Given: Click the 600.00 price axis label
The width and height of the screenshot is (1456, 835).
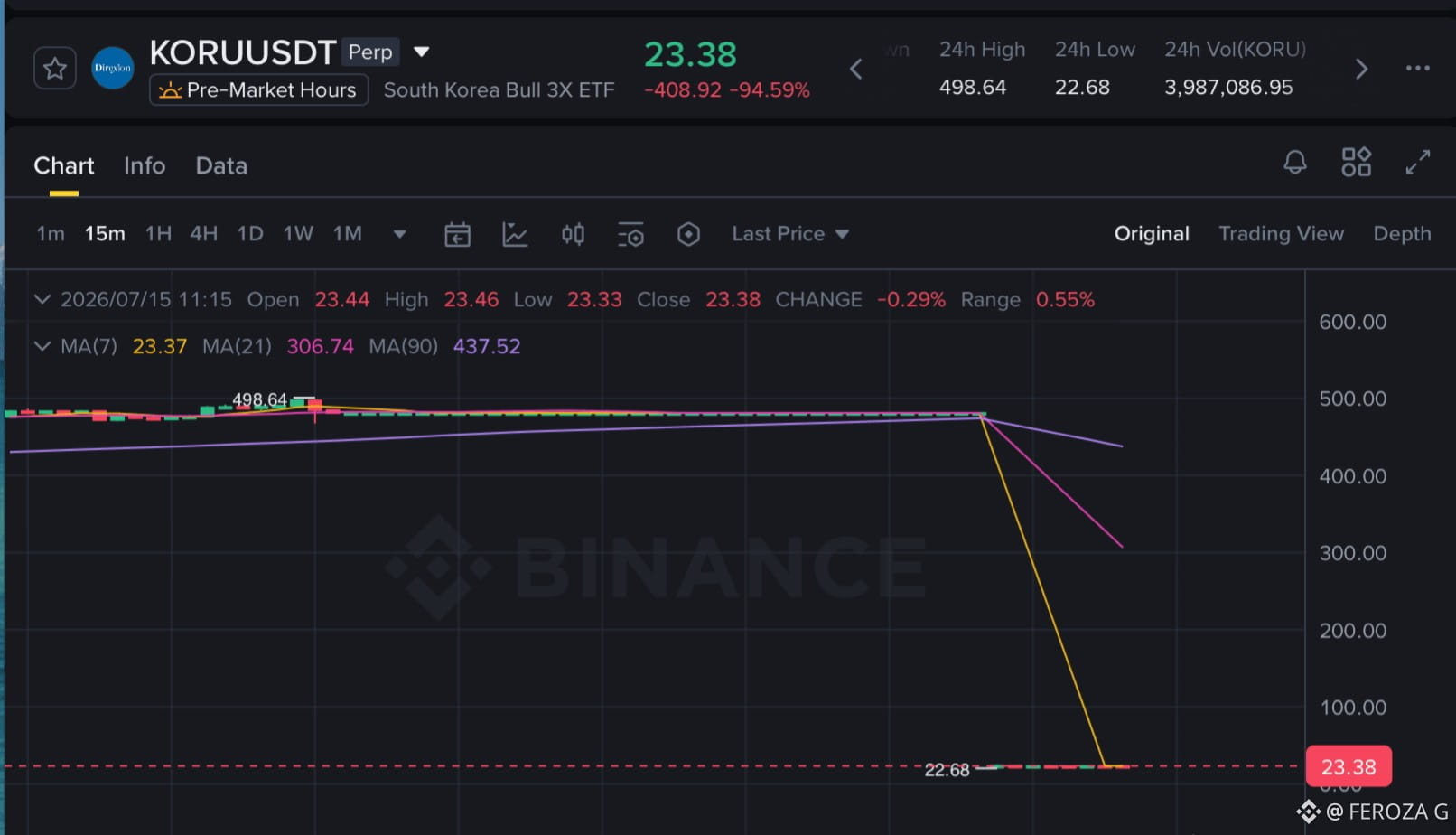Looking at the screenshot, I should tap(1352, 322).
